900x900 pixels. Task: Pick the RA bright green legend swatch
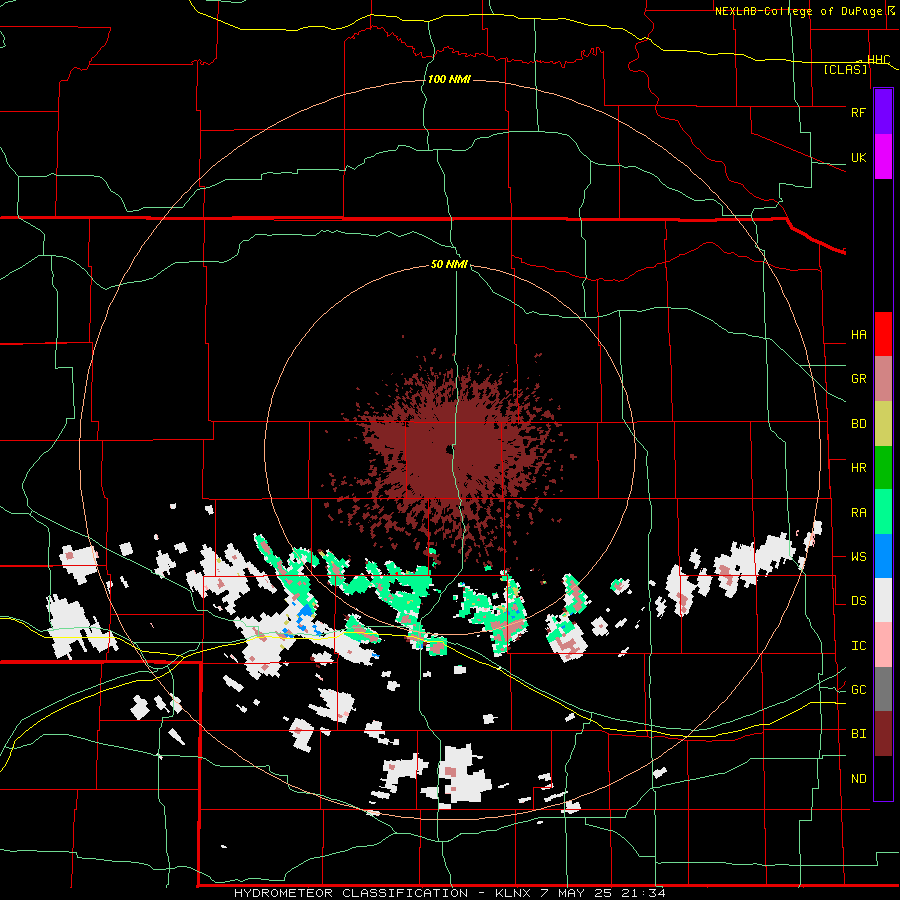pyautogui.click(x=883, y=512)
